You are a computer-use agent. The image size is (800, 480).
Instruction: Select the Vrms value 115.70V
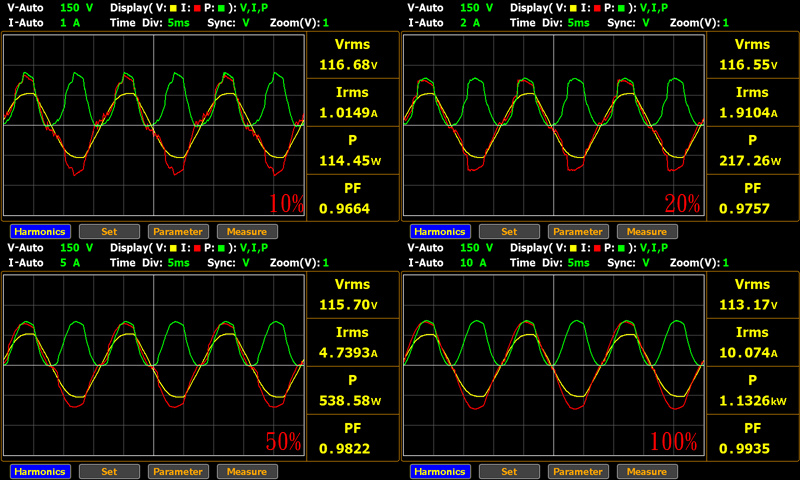click(x=348, y=305)
